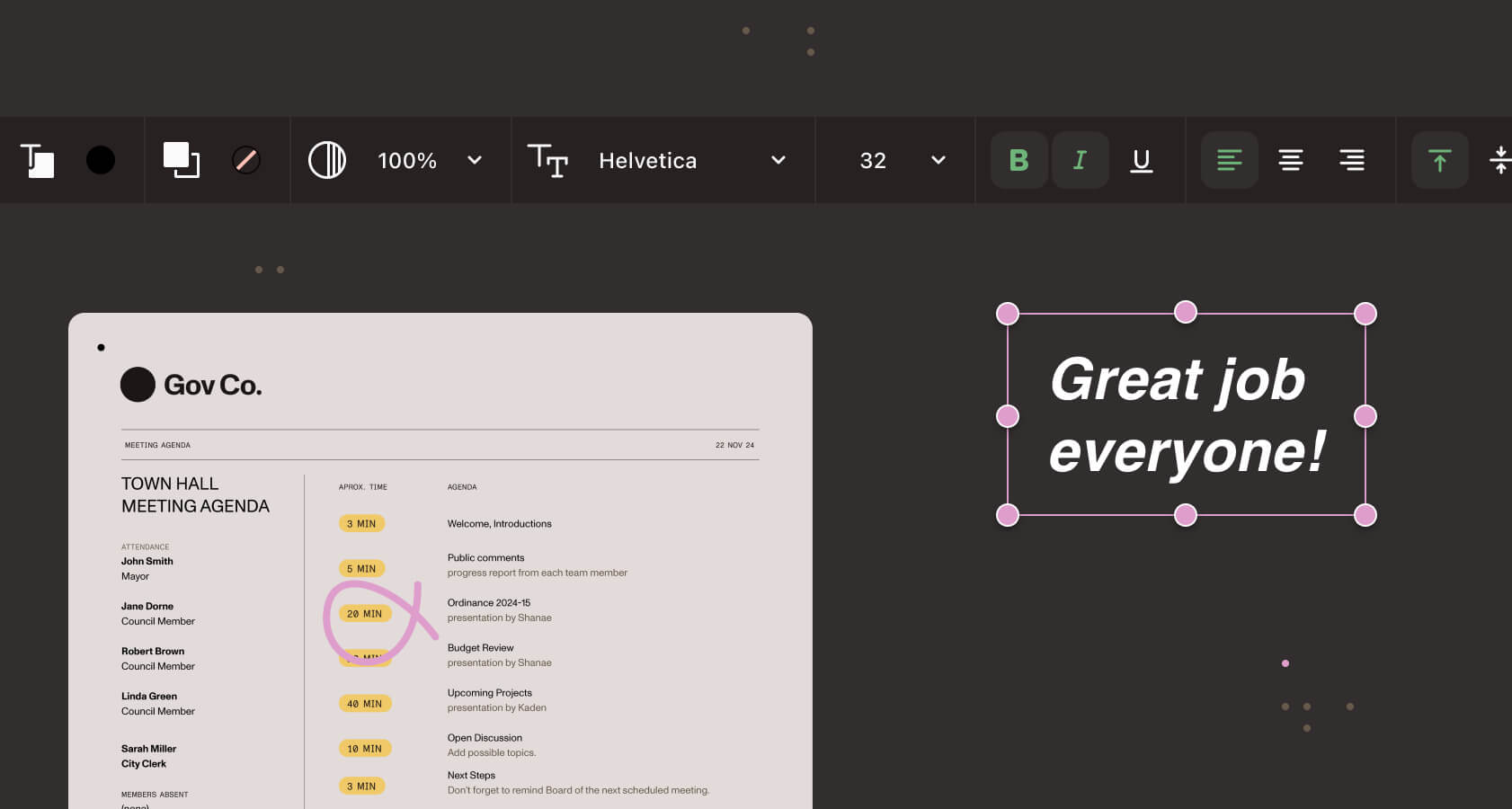Expand the opacity percentage dropdown
The width and height of the screenshot is (1512, 809).
pos(475,160)
